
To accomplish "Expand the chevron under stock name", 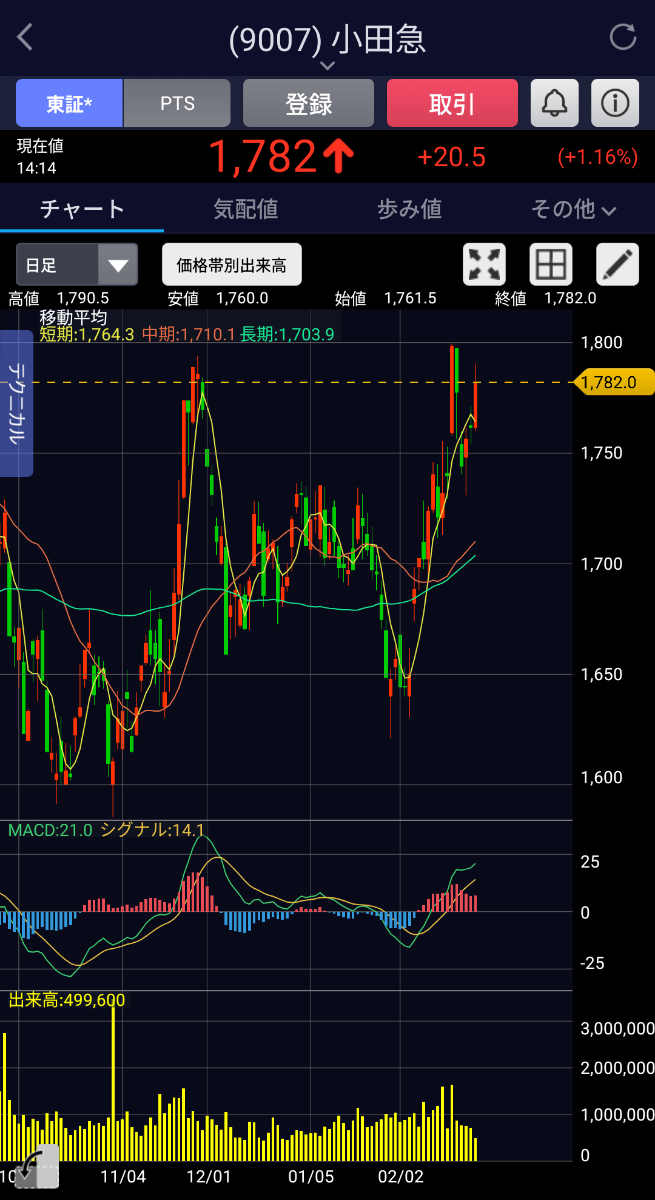I will coord(327,66).
